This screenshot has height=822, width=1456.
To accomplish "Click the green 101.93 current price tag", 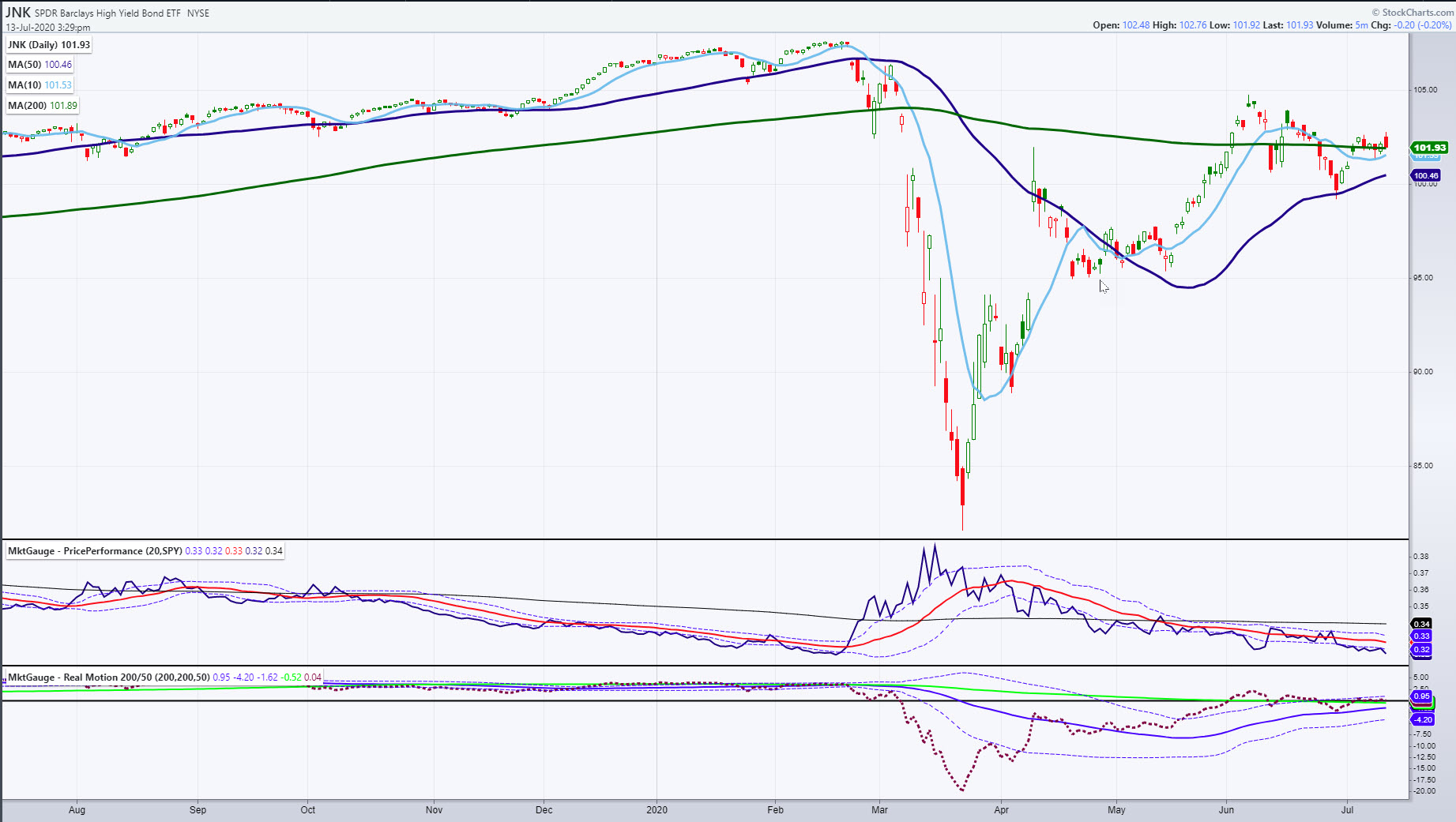I will [x=1429, y=148].
